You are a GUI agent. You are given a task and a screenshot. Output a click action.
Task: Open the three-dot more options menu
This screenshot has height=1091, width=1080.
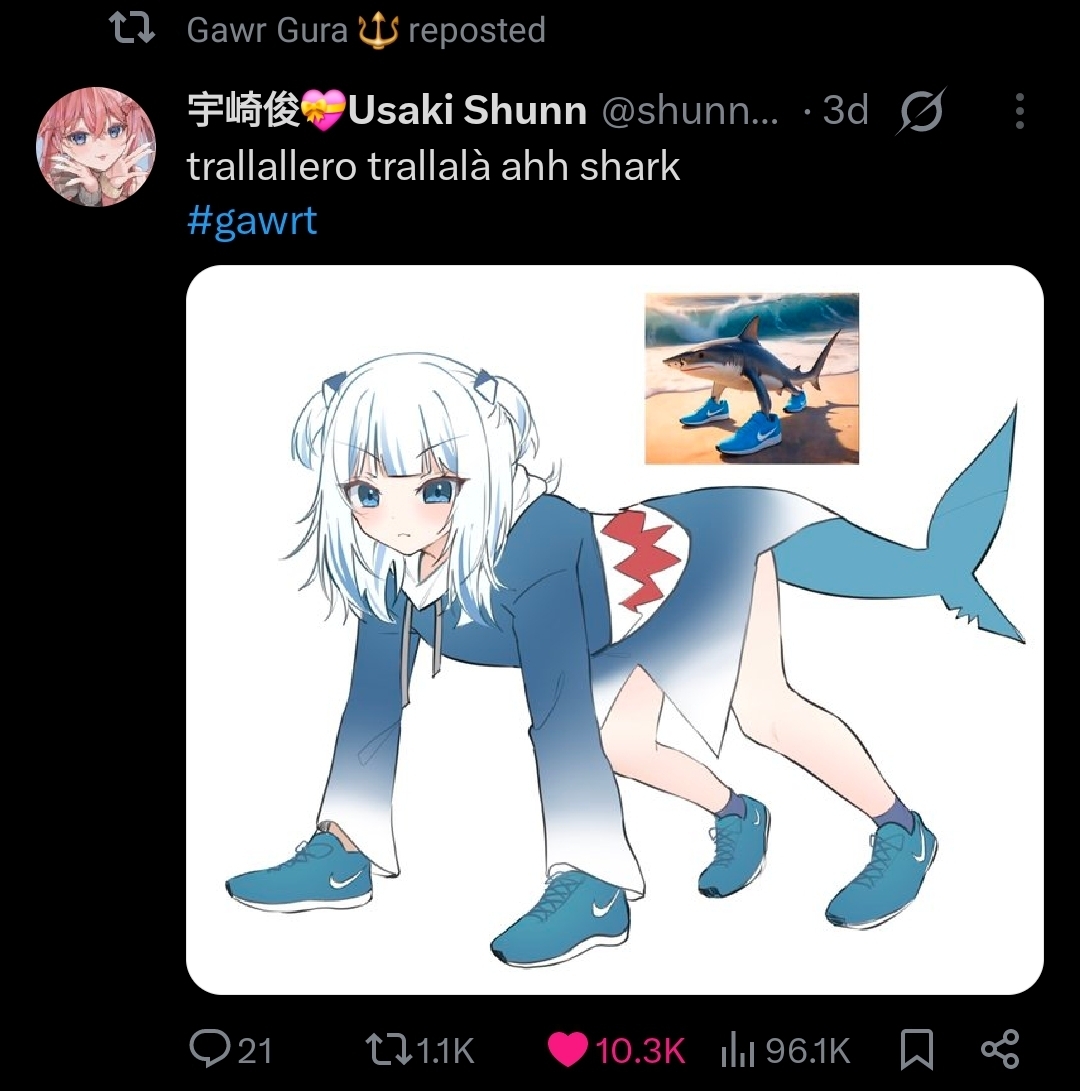(x=1019, y=111)
